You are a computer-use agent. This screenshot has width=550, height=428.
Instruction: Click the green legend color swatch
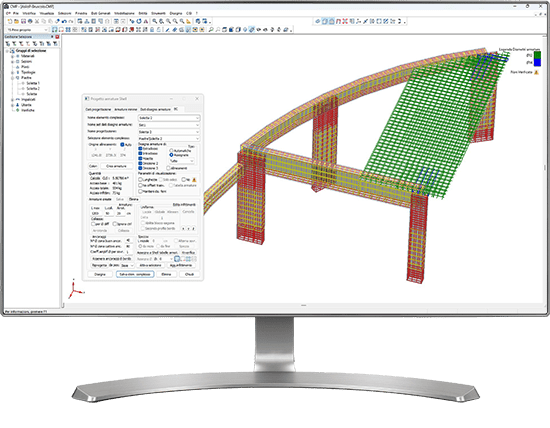point(537,55)
